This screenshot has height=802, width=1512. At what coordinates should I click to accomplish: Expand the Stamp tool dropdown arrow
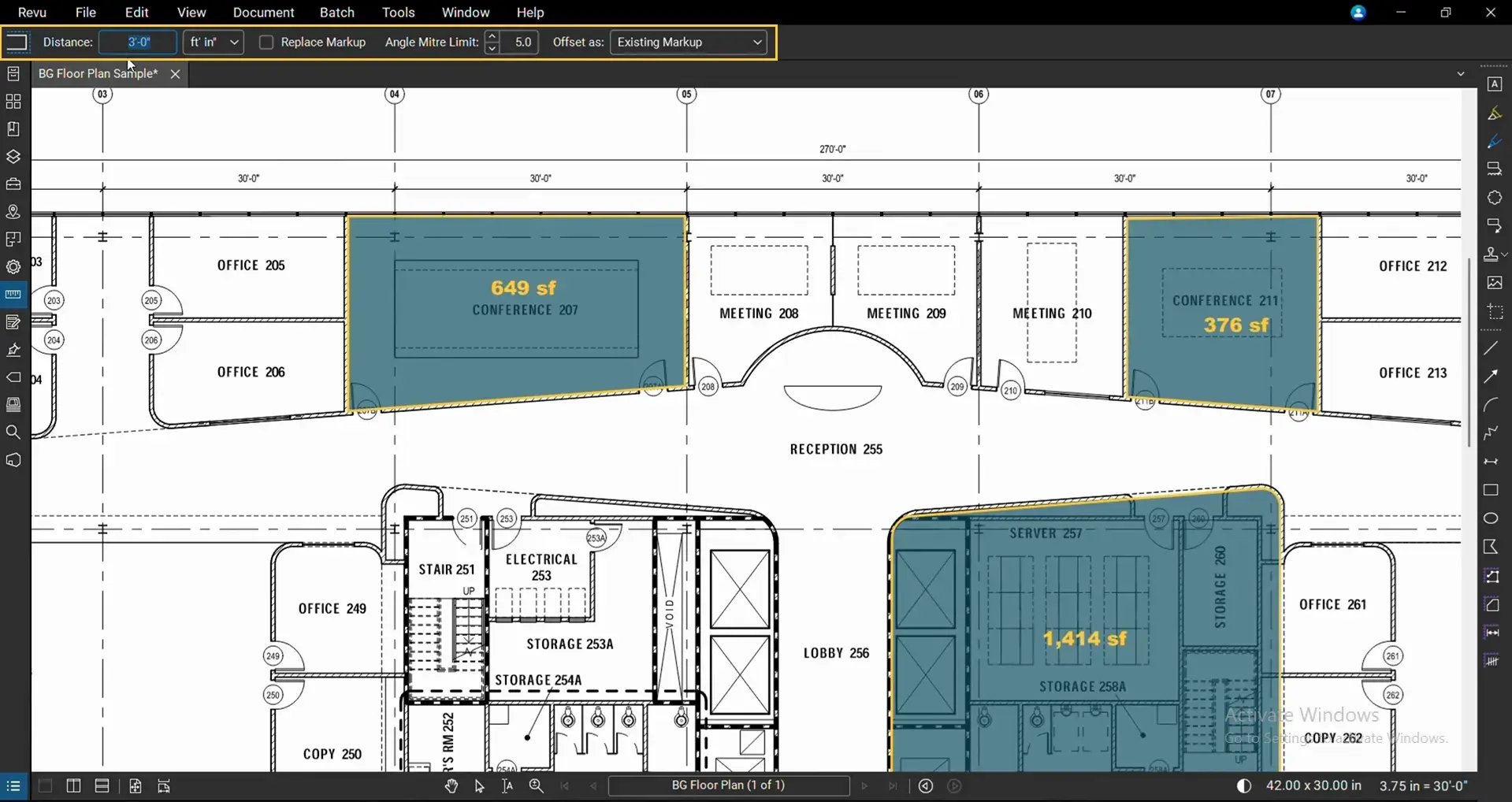1505,254
